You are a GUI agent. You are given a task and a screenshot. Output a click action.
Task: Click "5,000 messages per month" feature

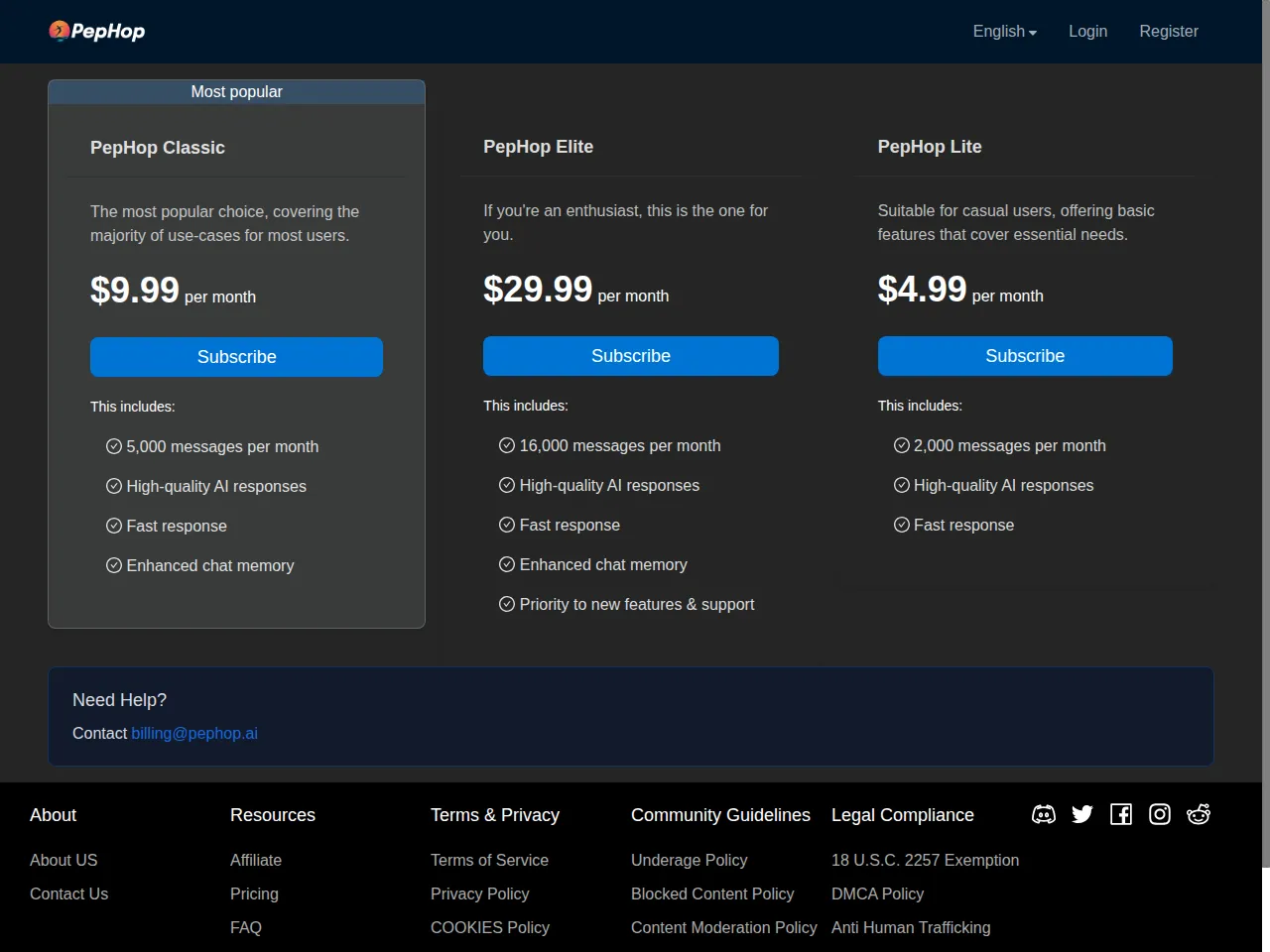click(x=222, y=446)
